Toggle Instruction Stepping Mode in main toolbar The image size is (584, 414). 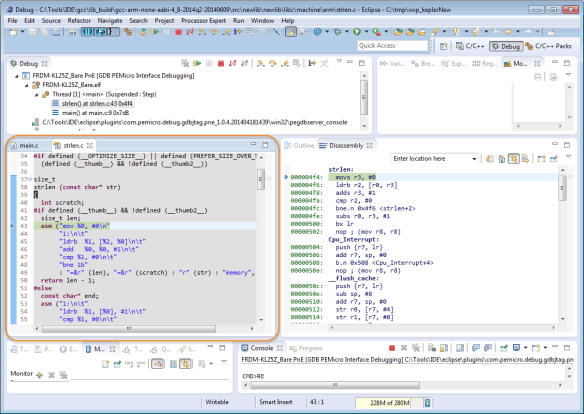tap(238, 32)
